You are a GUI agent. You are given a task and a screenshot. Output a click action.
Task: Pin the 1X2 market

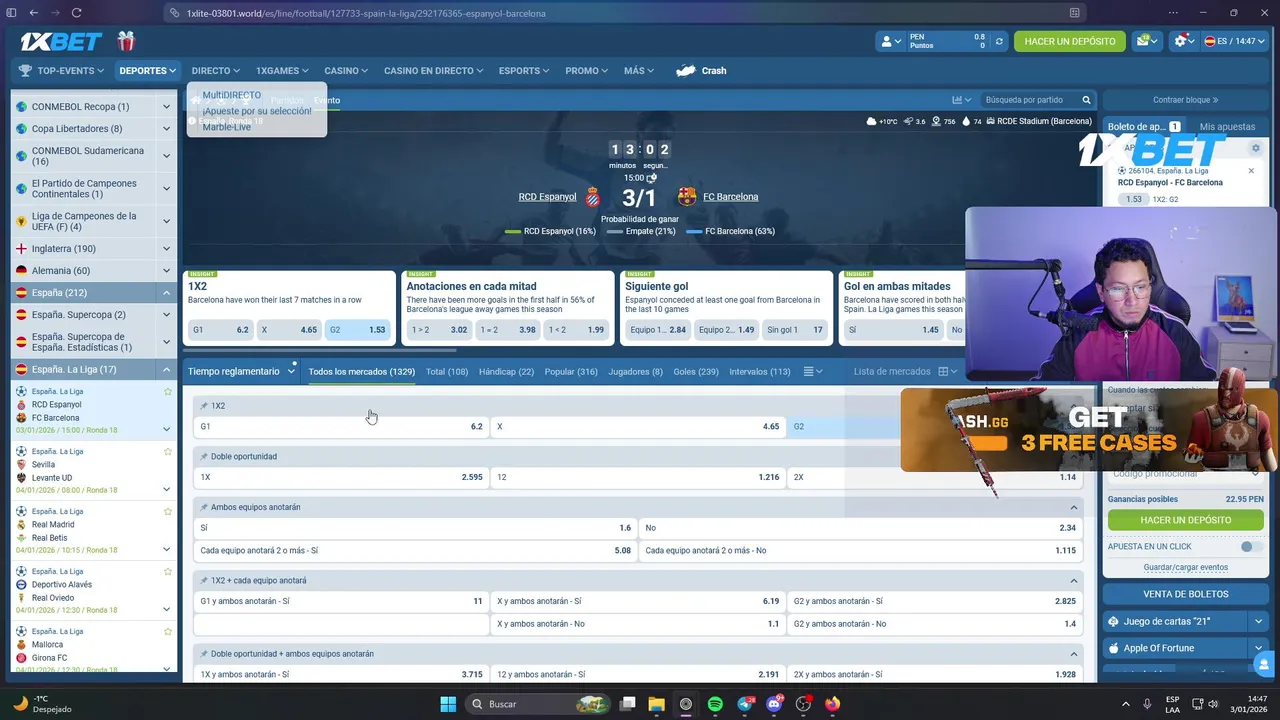click(204, 406)
